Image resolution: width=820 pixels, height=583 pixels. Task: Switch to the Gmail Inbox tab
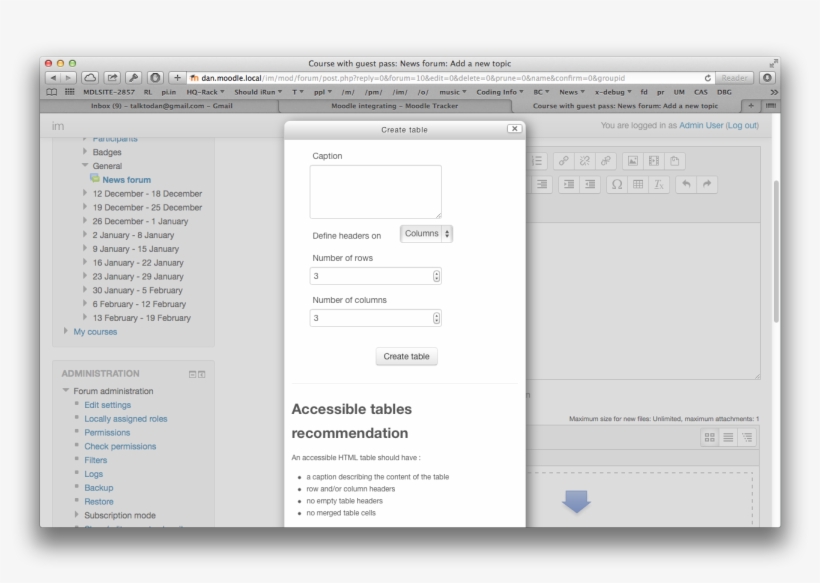(160, 105)
